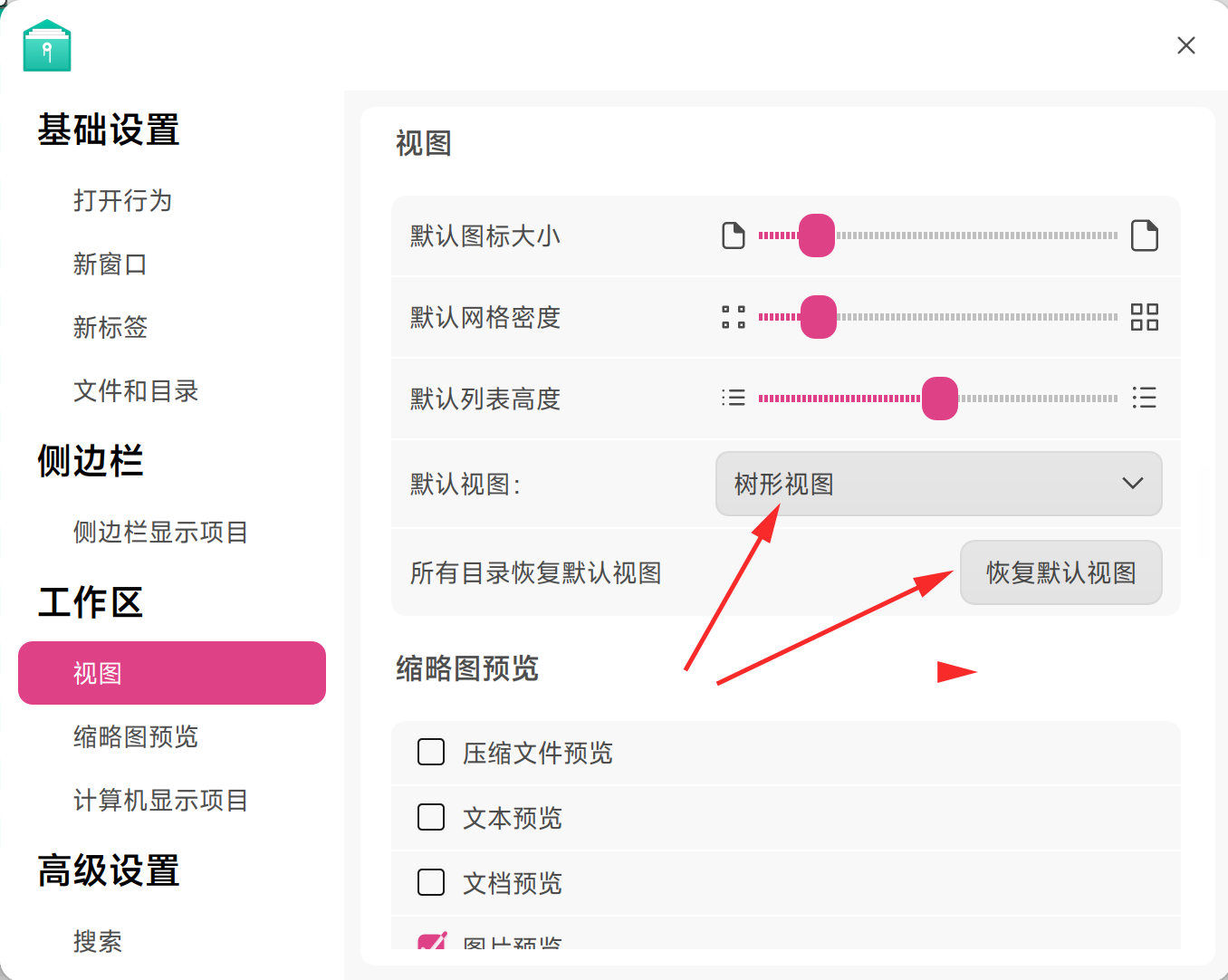Jump to 缩略图预览 from the sidebar
This screenshot has width=1228, height=980.
pos(136,736)
